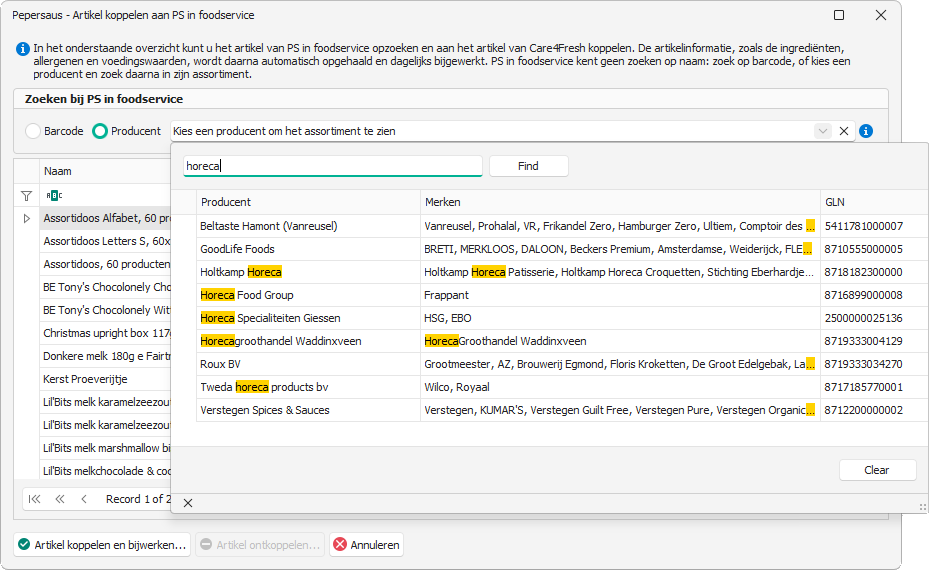Image resolution: width=929 pixels, height=570 pixels.
Task: Click the Clear button
Action: point(877,470)
